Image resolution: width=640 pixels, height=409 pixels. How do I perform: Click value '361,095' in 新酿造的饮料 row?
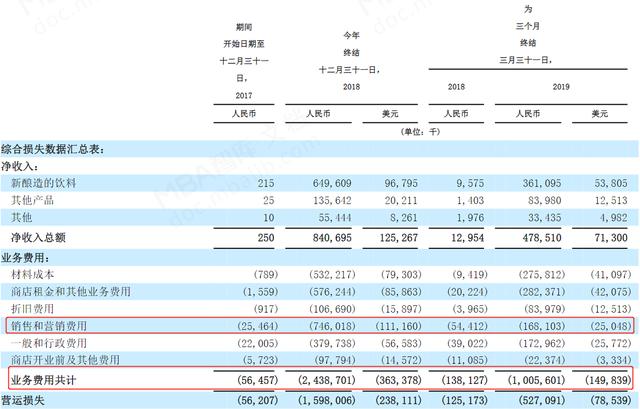click(542, 183)
